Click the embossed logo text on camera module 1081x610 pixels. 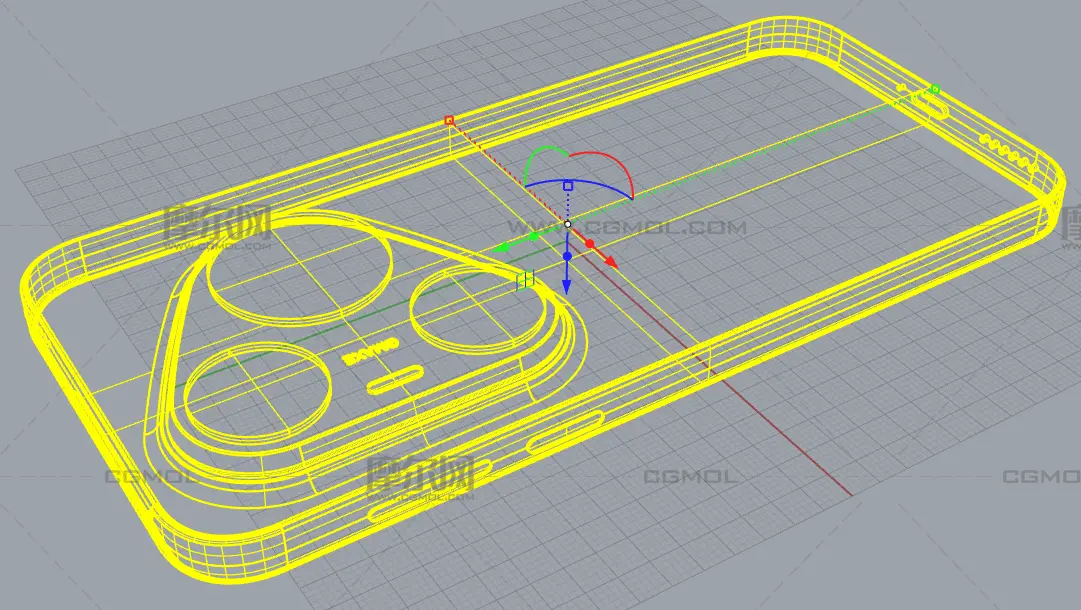[370, 350]
